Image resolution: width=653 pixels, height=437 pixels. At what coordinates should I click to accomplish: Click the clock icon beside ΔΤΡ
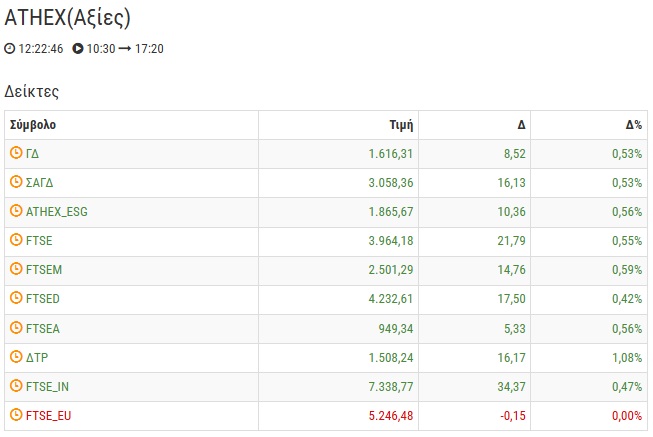[16, 356]
